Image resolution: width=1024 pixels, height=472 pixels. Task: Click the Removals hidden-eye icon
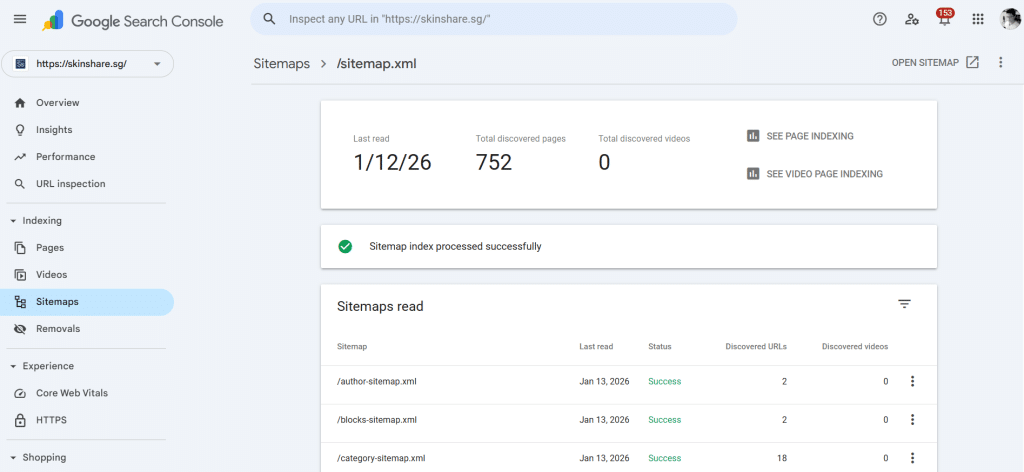20,329
